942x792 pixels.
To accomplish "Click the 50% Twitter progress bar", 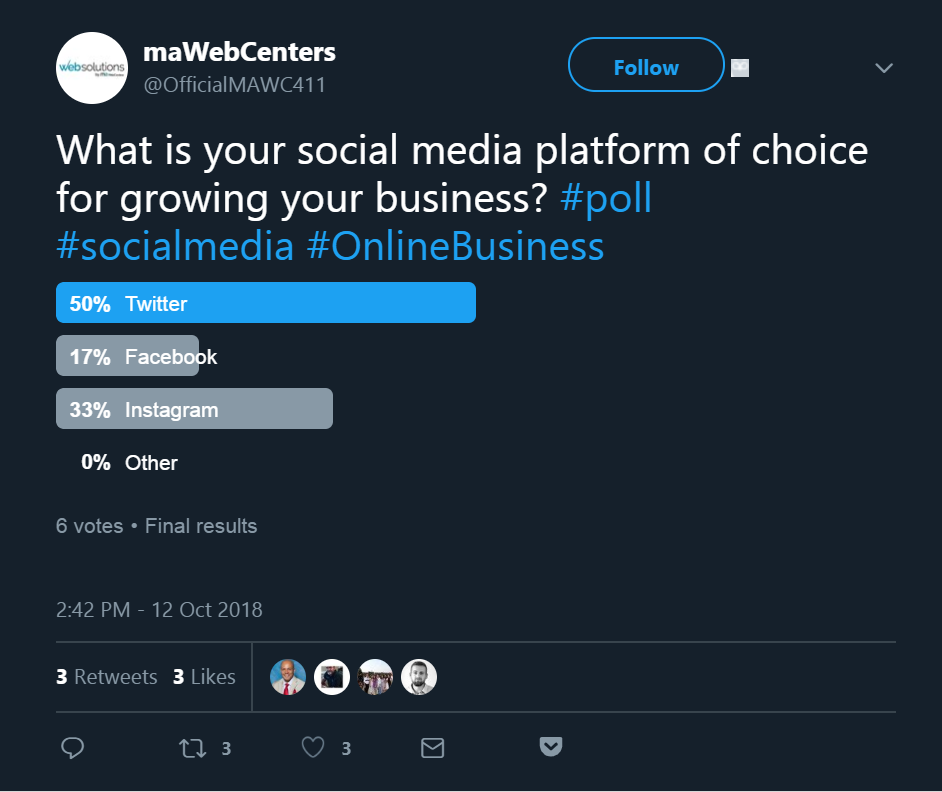I will click(x=265, y=302).
